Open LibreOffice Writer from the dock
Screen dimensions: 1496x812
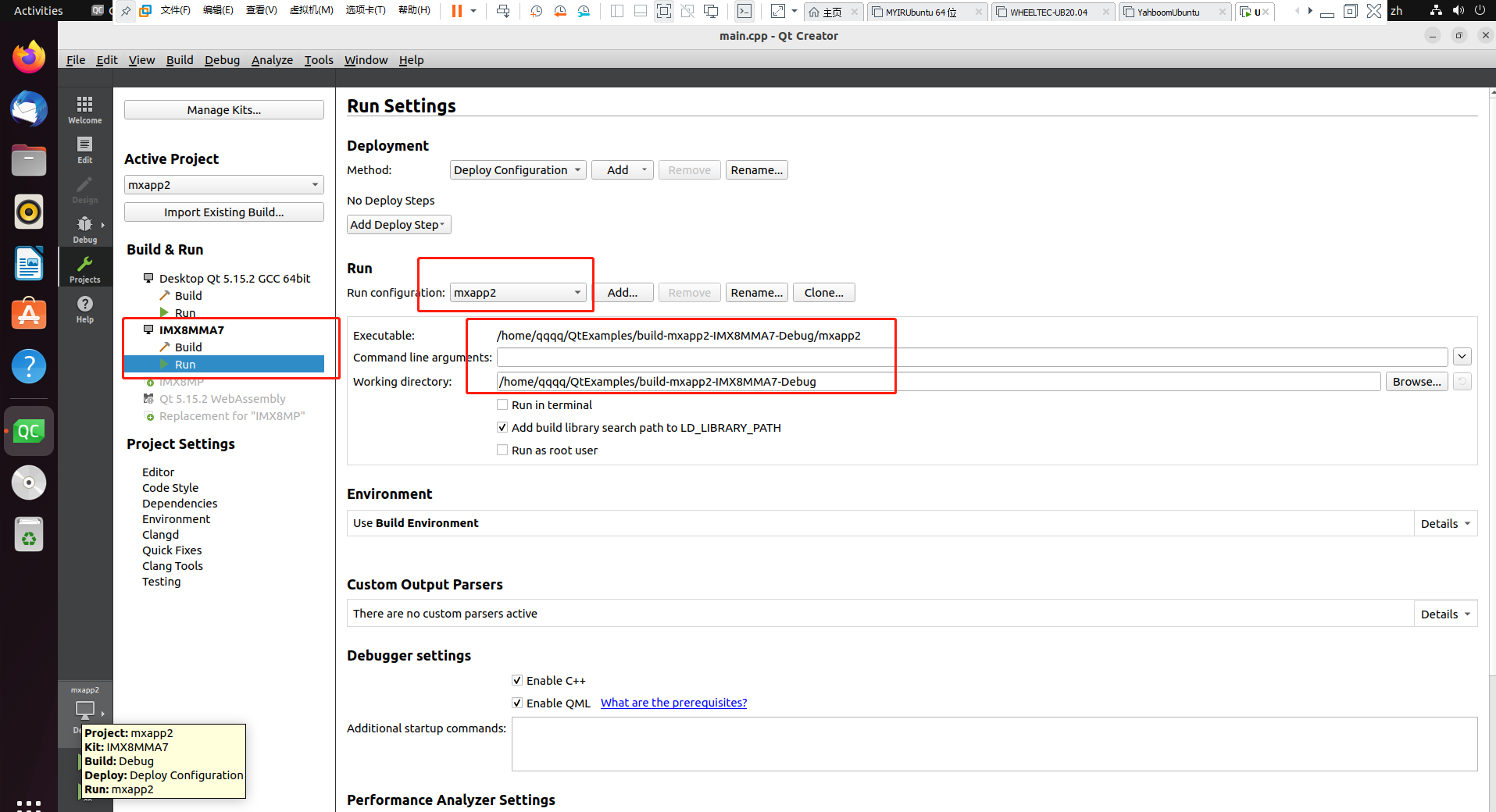(x=29, y=263)
